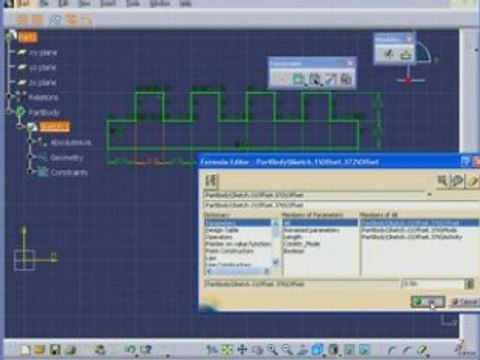Click the OK button in Formula Editor

pyautogui.click(x=428, y=302)
